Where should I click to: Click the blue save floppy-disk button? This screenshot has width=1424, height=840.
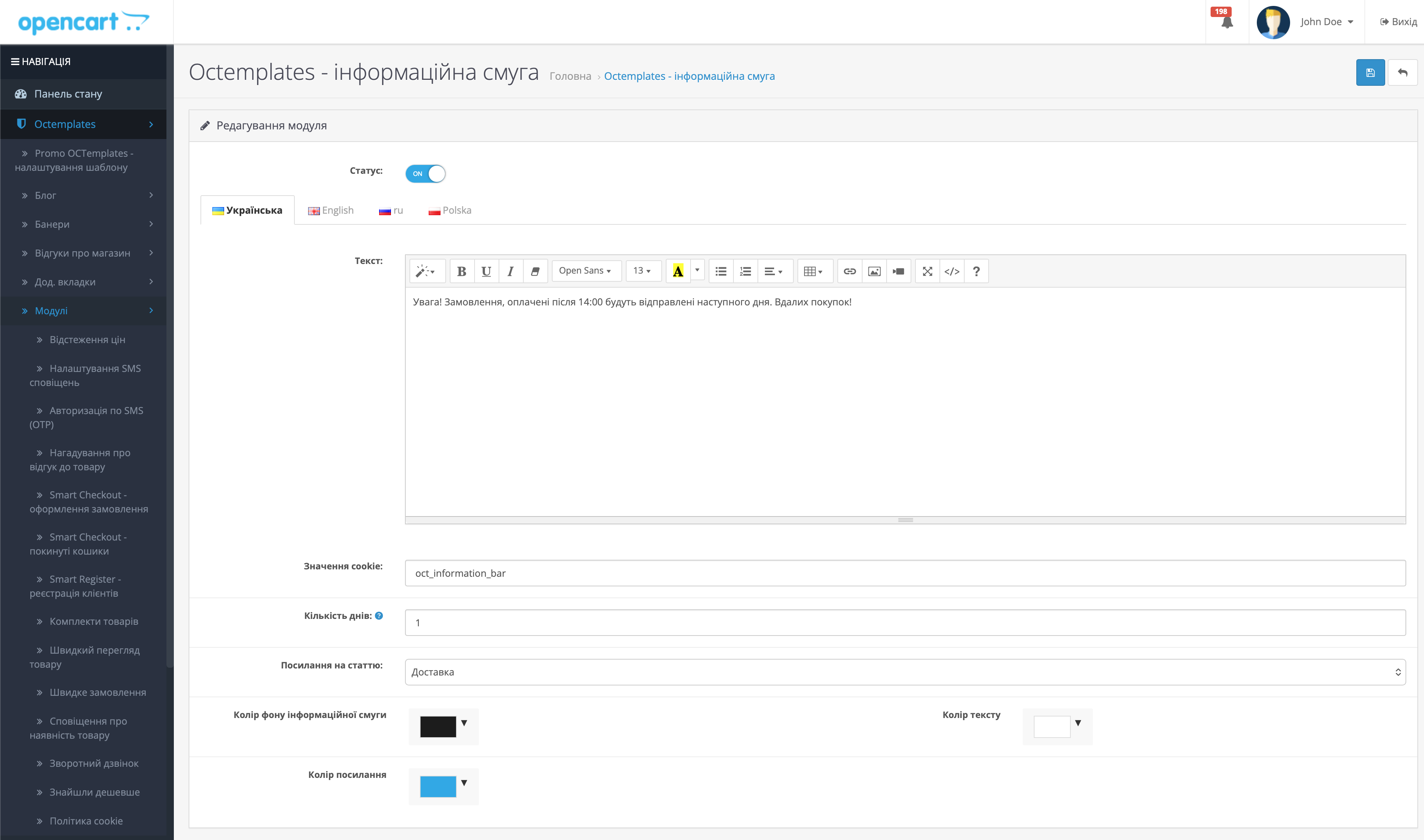1370,72
